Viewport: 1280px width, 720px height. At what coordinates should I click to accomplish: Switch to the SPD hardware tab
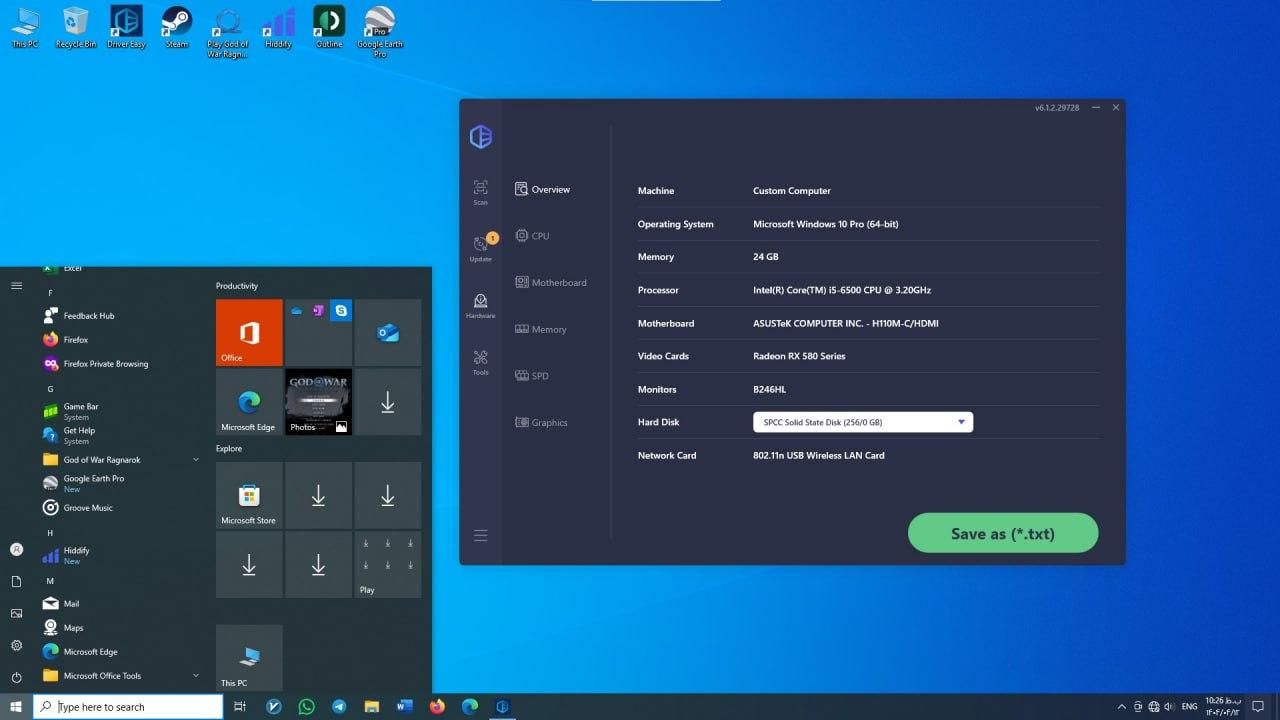click(532, 376)
